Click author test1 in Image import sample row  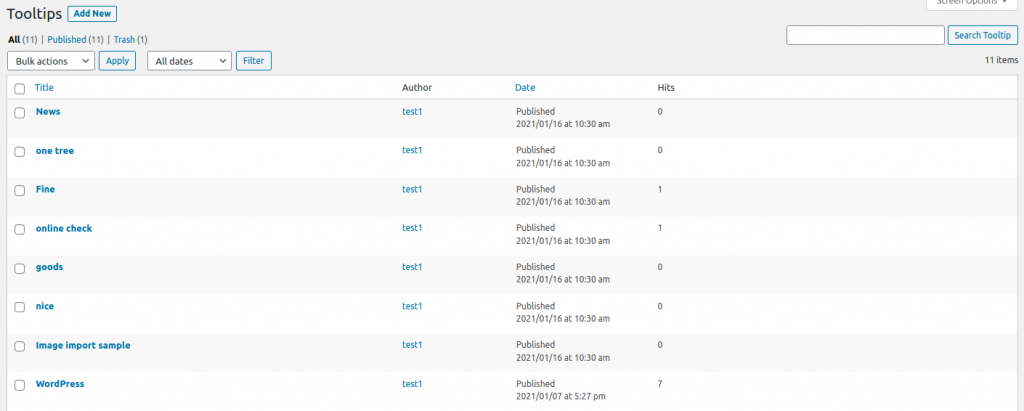click(412, 345)
